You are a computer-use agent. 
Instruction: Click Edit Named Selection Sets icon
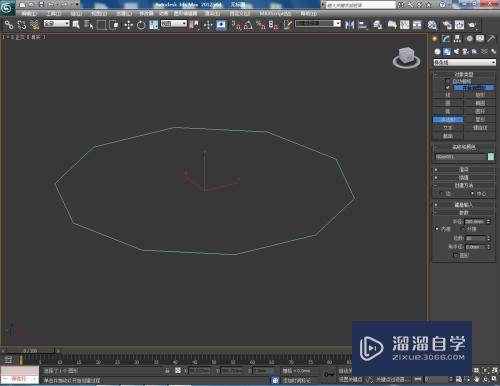point(287,25)
